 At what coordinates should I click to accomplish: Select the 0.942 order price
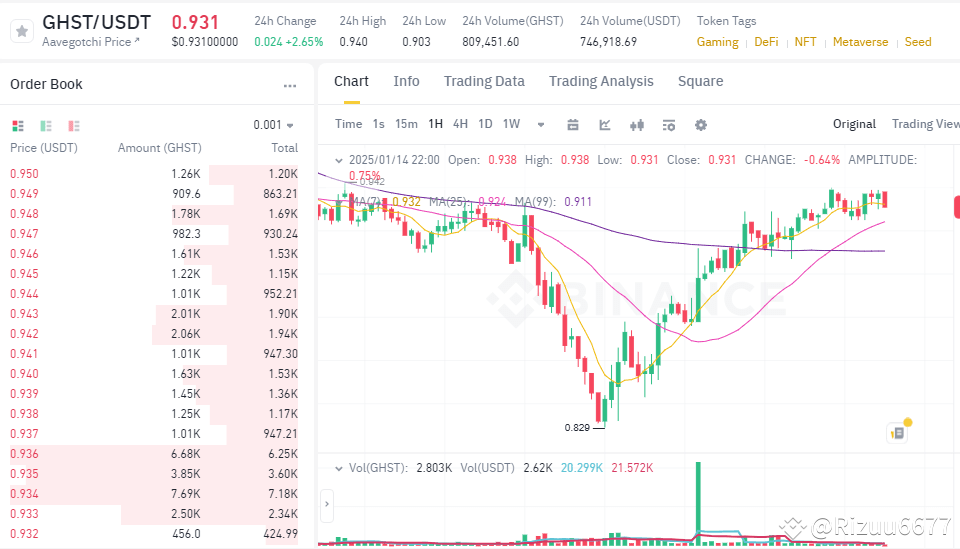tap(24, 334)
